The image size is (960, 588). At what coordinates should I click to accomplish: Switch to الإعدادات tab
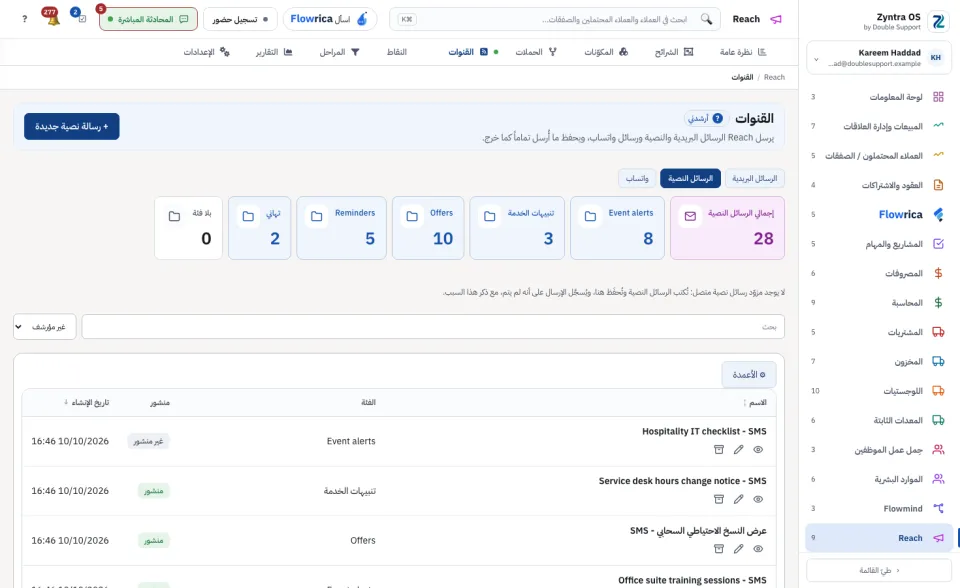pyautogui.click(x=206, y=52)
